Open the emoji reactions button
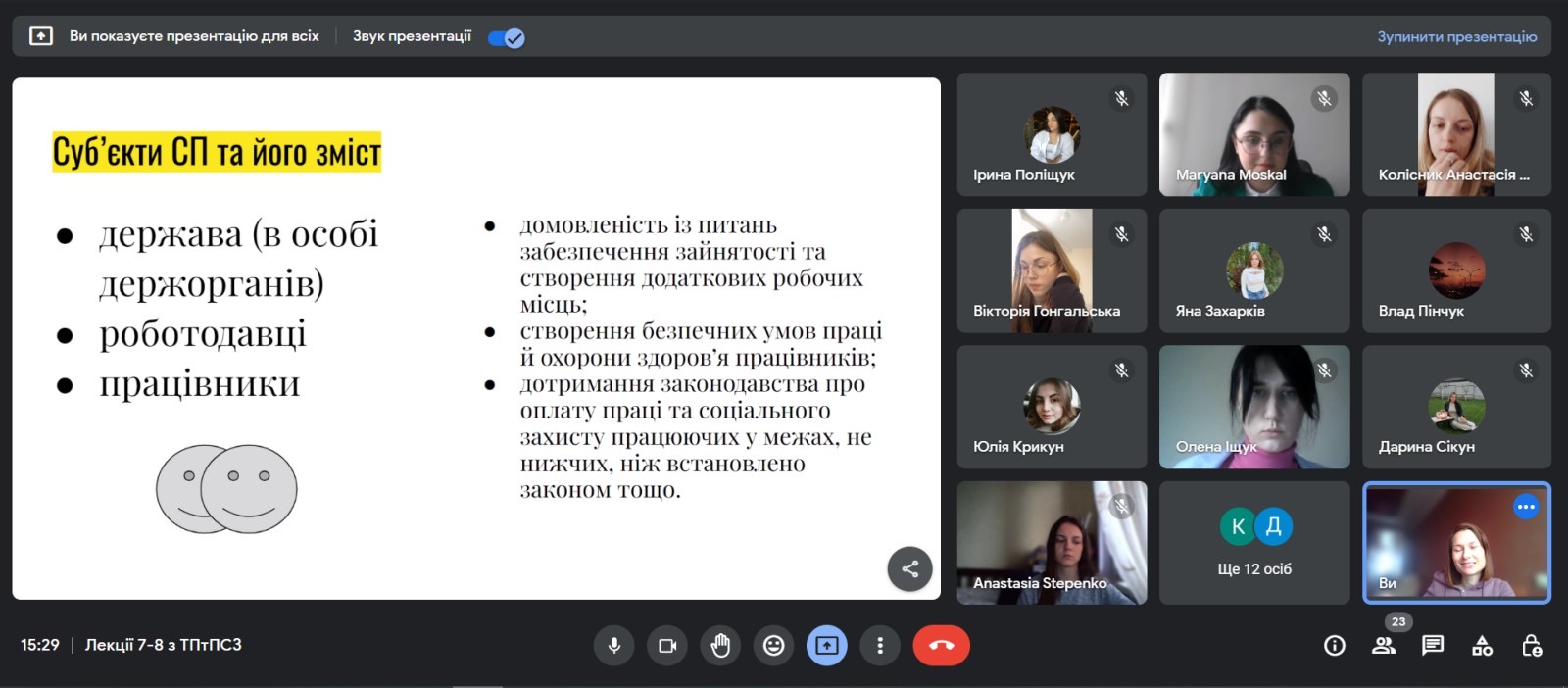The image size is (1568, 688). click(x=773, y=645)
